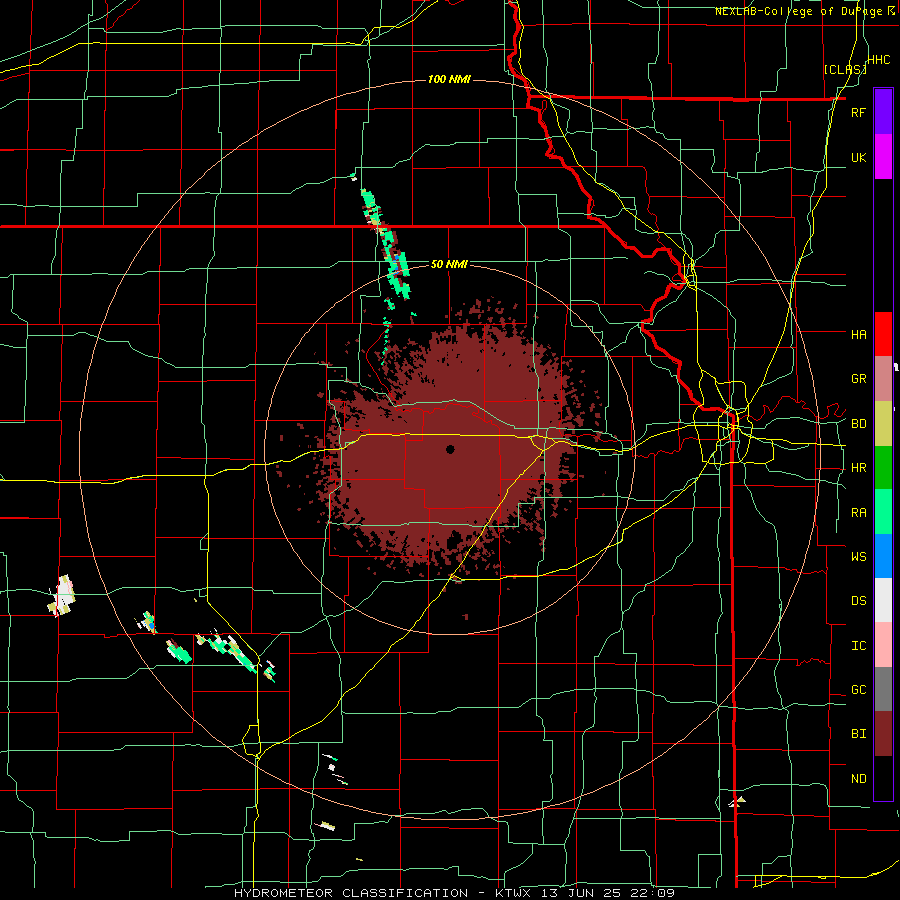Click the 50 NMI range ring label
Image resolution: width=900 pixels, height=900 pixels.
pos(449,265)
